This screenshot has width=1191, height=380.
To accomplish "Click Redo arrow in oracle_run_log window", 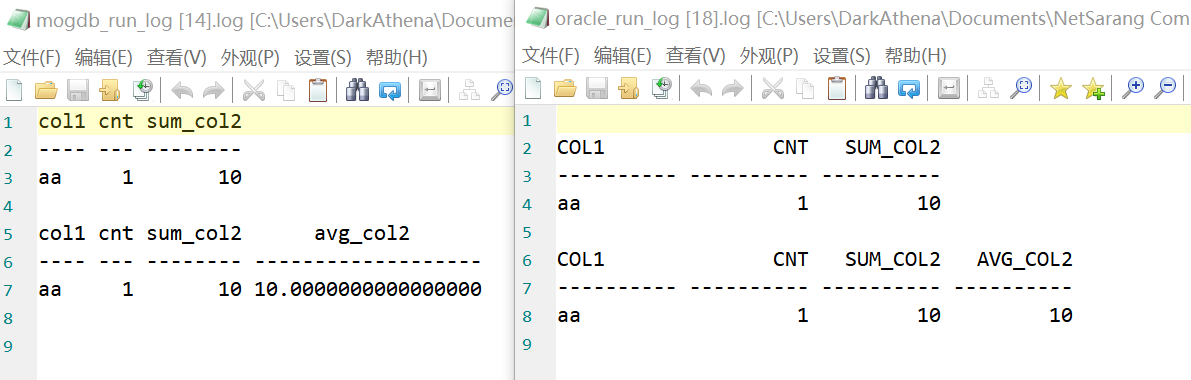I will click(x=732, y=89).
